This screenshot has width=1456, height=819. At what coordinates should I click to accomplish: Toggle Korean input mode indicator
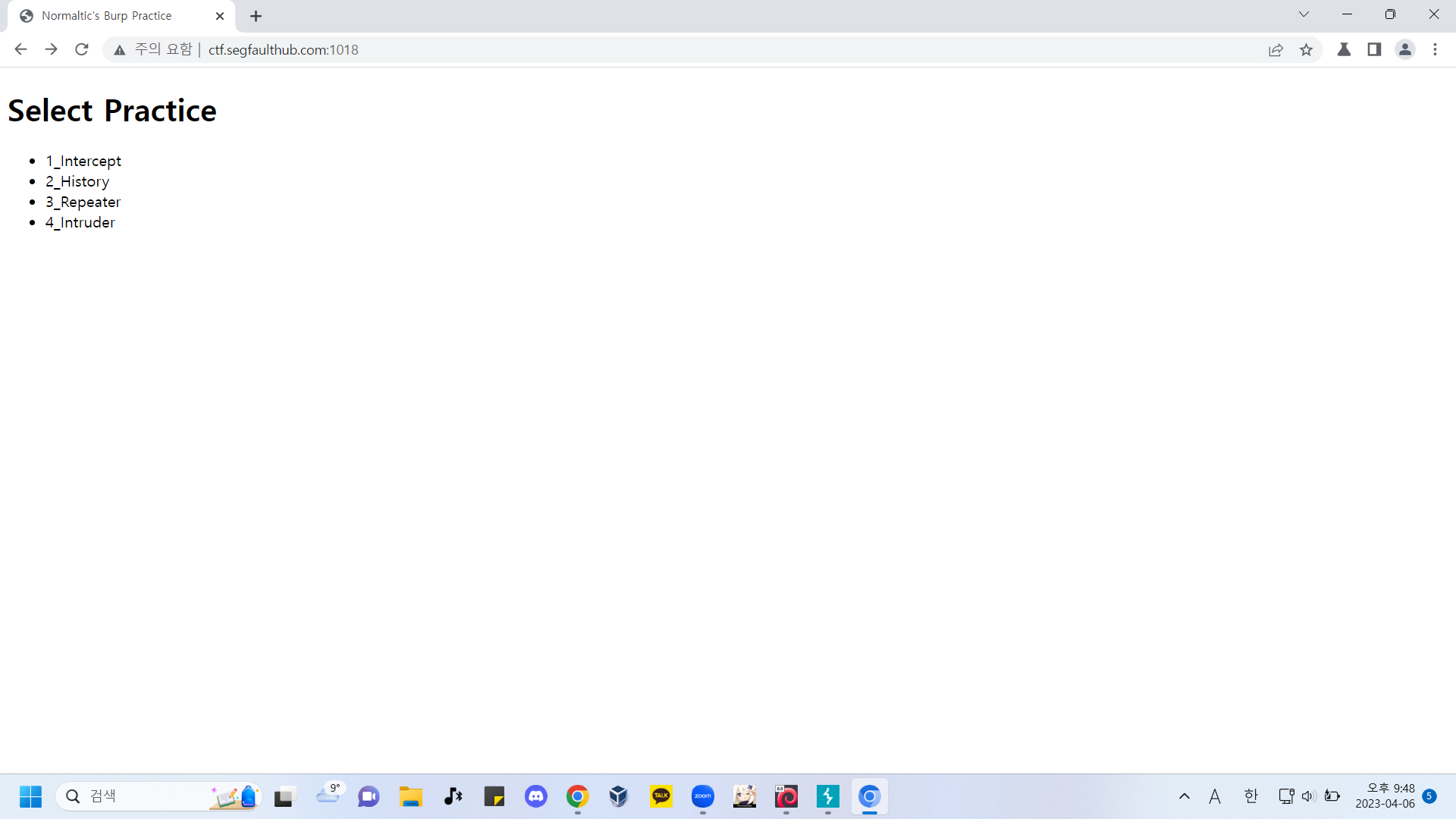tap(1250, 796)
